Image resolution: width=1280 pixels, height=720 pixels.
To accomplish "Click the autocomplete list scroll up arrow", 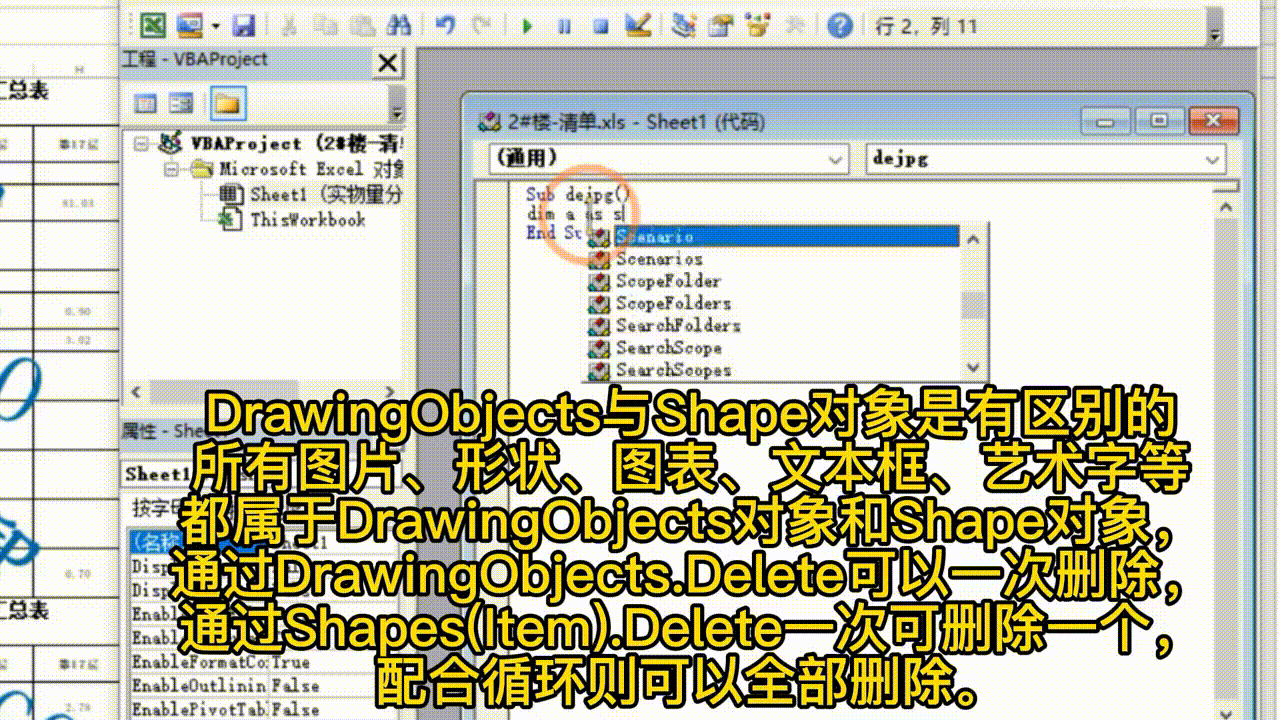I will tap(972, 238).
